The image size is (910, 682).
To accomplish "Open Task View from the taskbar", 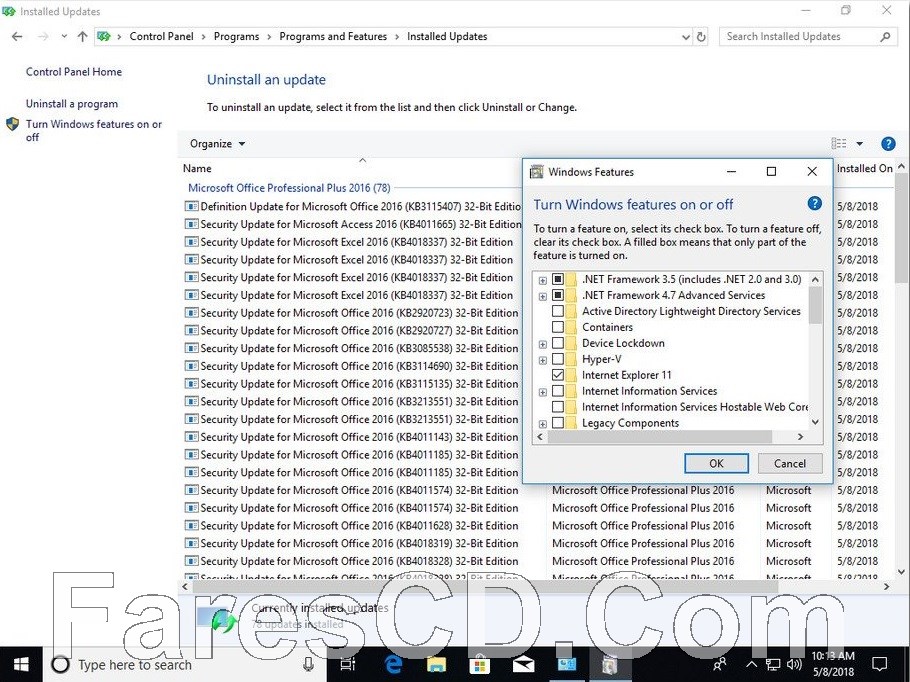I will [x=348, y=665].
